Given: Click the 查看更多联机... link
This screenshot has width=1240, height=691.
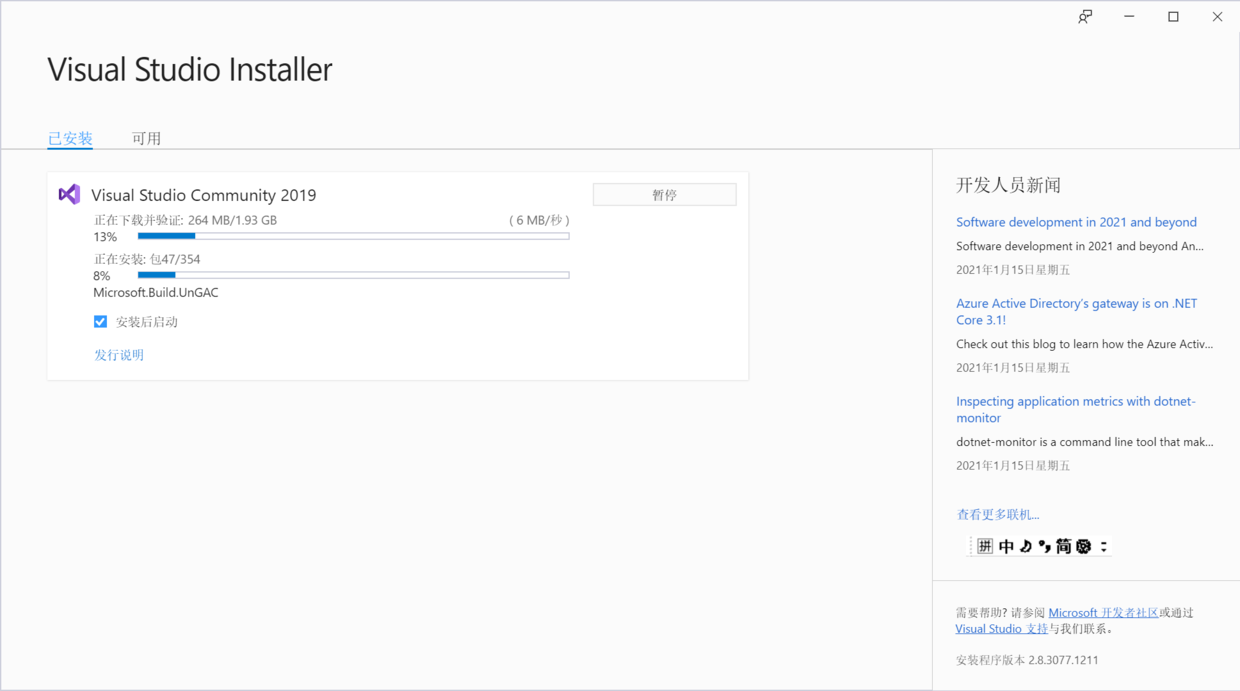Looking at the screenshot, I should click(x=998, y=515).
